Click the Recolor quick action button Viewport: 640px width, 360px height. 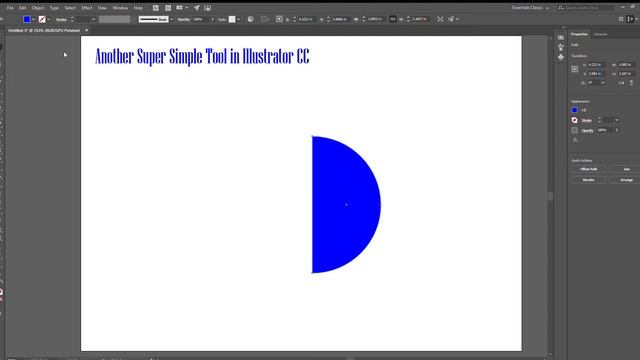click(x=589, y=180)
